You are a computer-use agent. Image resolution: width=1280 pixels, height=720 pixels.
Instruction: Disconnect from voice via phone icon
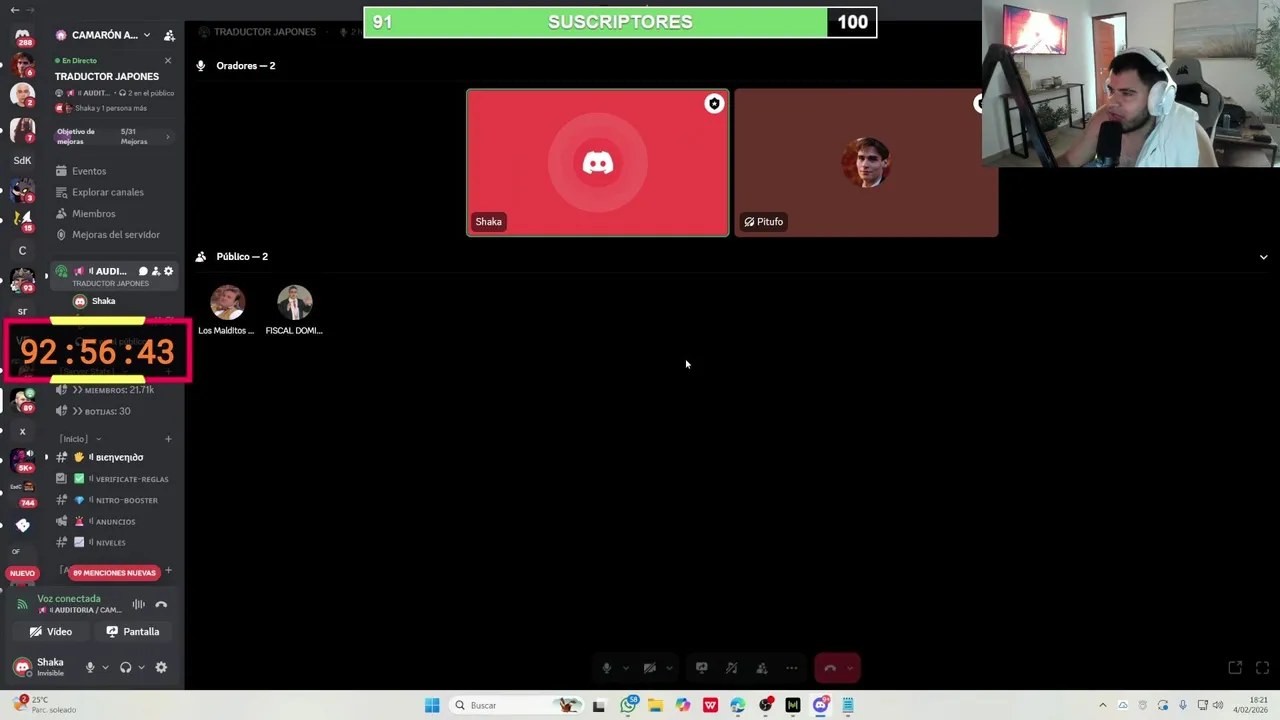pyautogui.click(x=161, y=604)
